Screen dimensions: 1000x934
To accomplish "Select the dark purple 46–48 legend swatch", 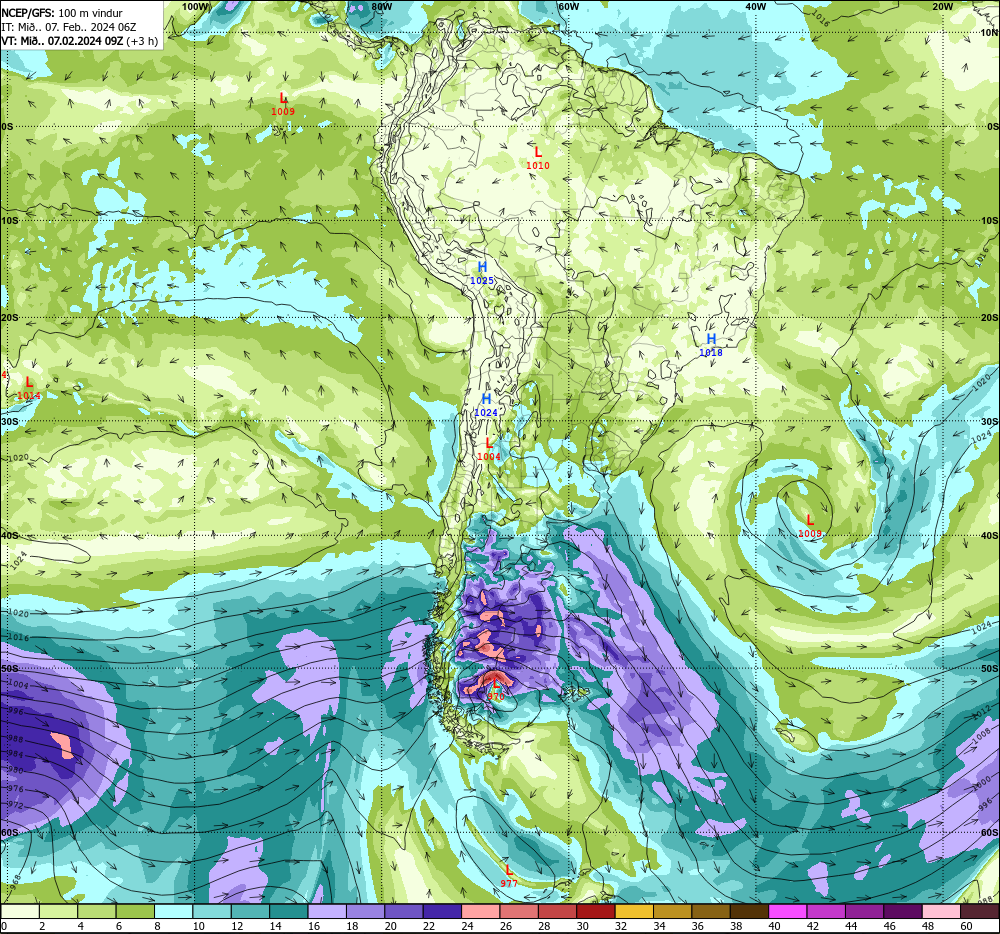I will [x=902, y=912].
